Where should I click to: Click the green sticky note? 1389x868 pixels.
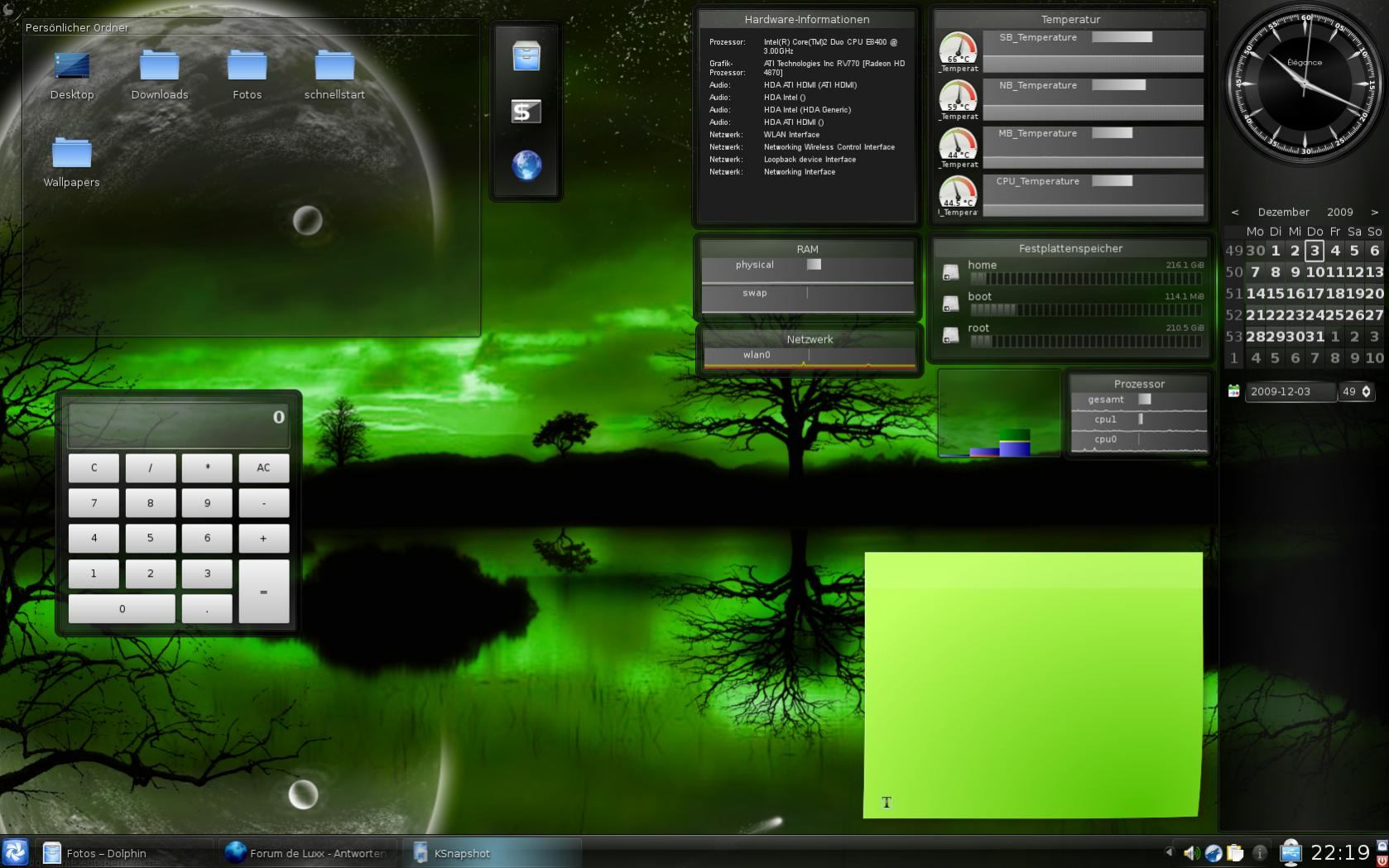(1033, 685)
